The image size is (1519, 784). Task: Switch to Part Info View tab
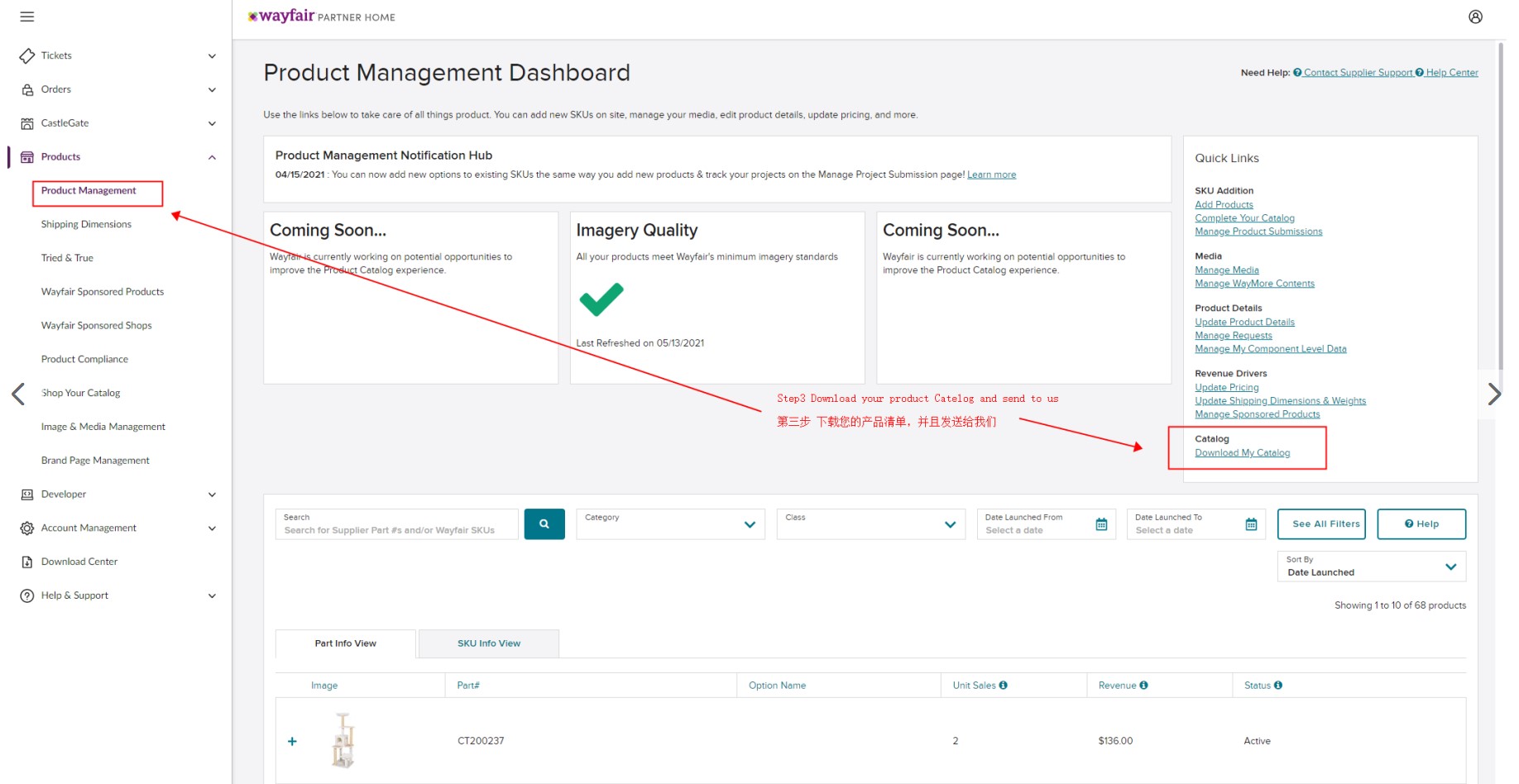point(346,643)
